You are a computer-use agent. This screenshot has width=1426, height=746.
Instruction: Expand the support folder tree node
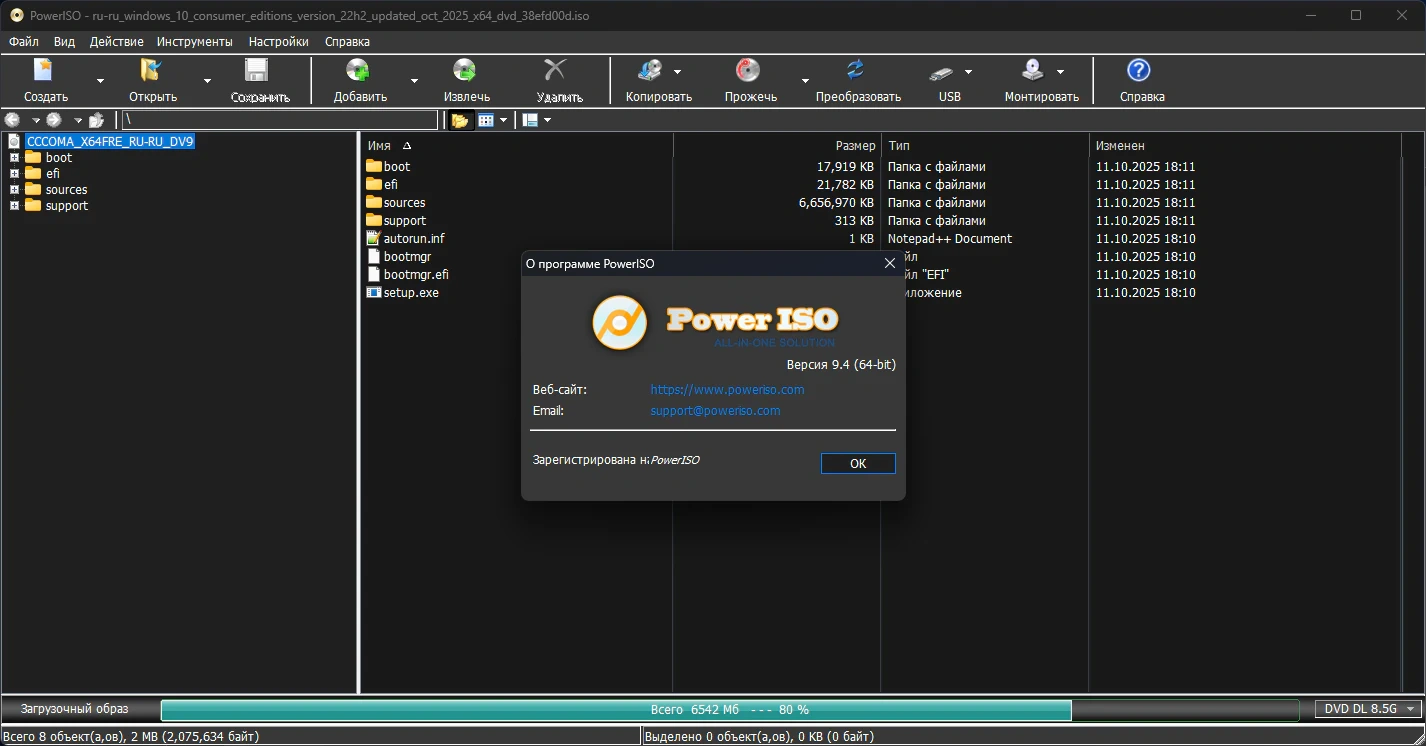coord(14,205)
